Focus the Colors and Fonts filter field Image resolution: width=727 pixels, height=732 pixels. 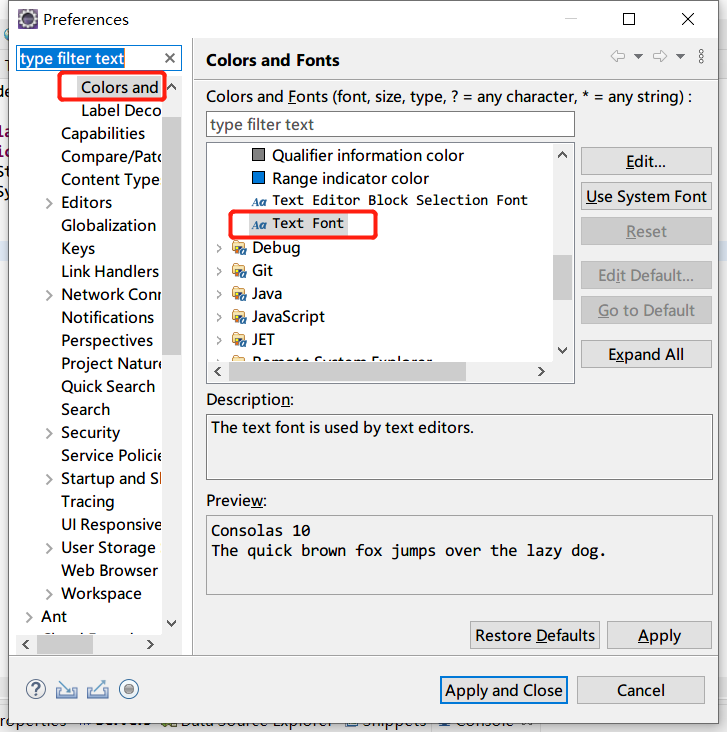pos(390,125)
